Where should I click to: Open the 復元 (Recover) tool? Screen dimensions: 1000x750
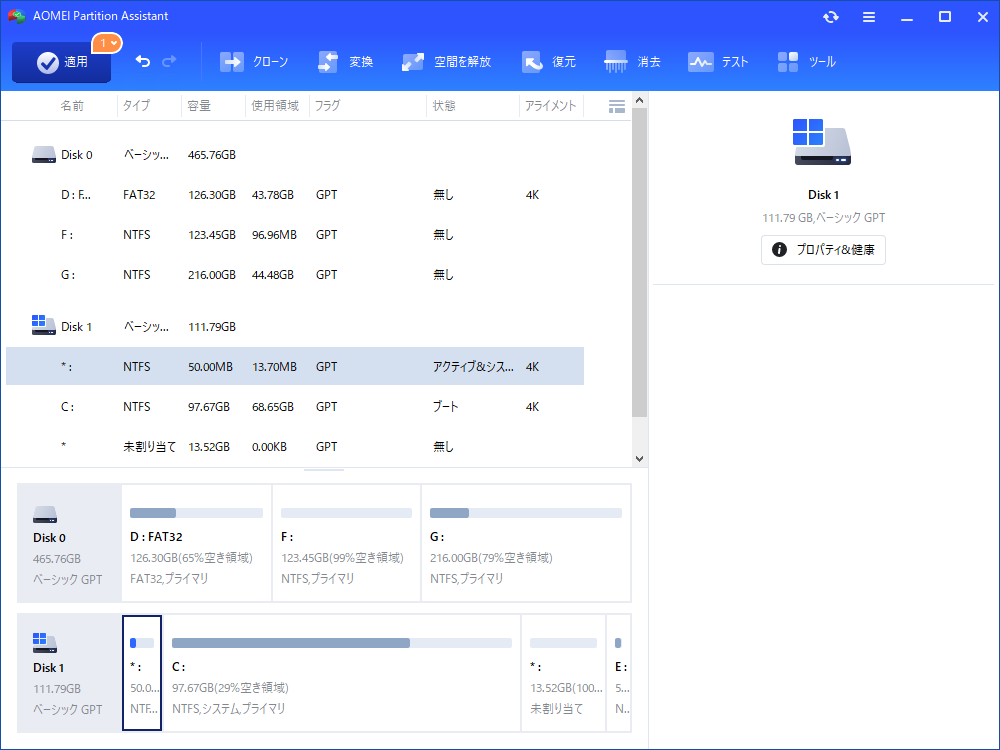tap(549, 62)
